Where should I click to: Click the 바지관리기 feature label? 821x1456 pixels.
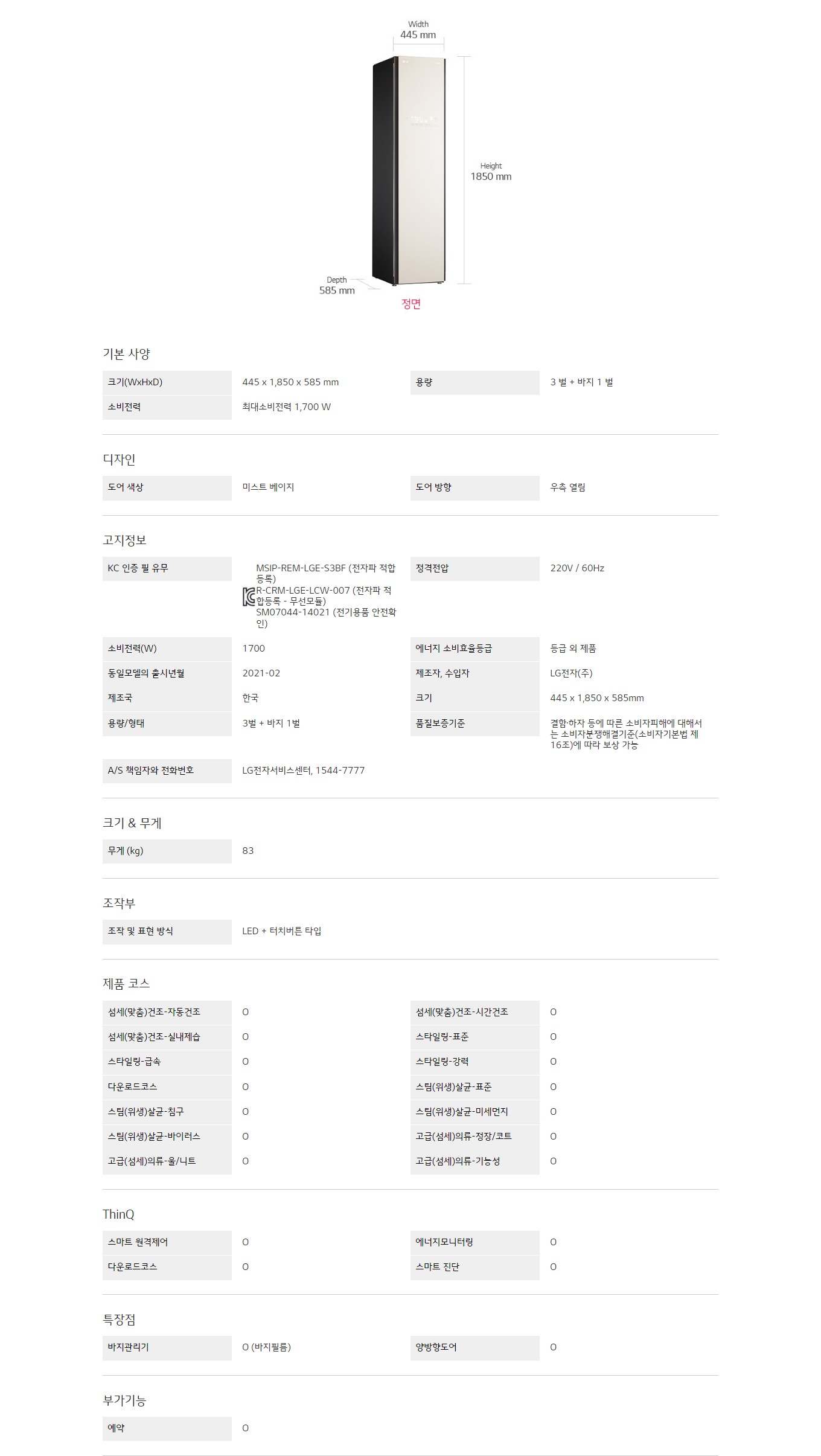128,1347
